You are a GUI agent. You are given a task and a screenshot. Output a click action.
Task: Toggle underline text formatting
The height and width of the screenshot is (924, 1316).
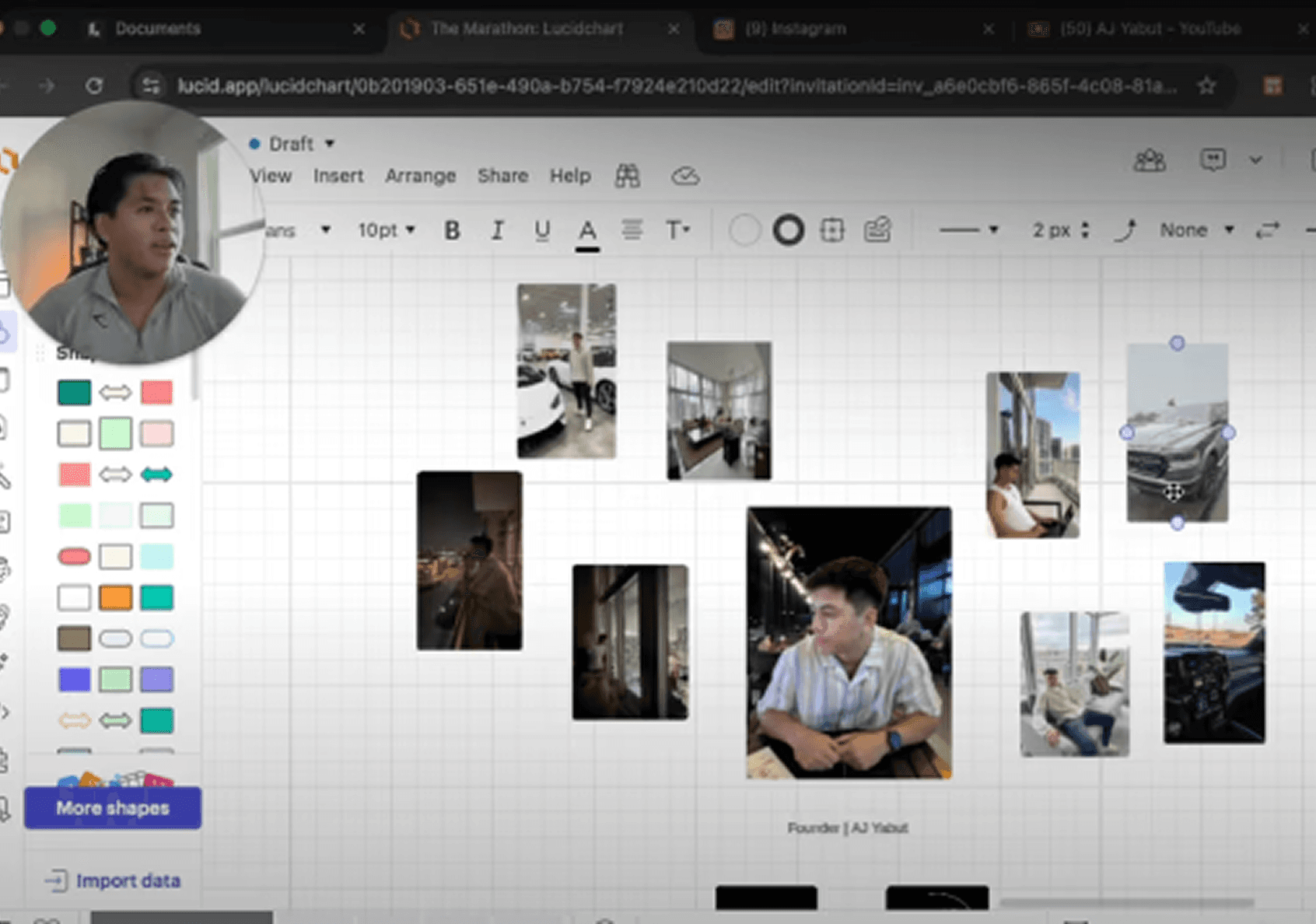(x=542, y=230)
